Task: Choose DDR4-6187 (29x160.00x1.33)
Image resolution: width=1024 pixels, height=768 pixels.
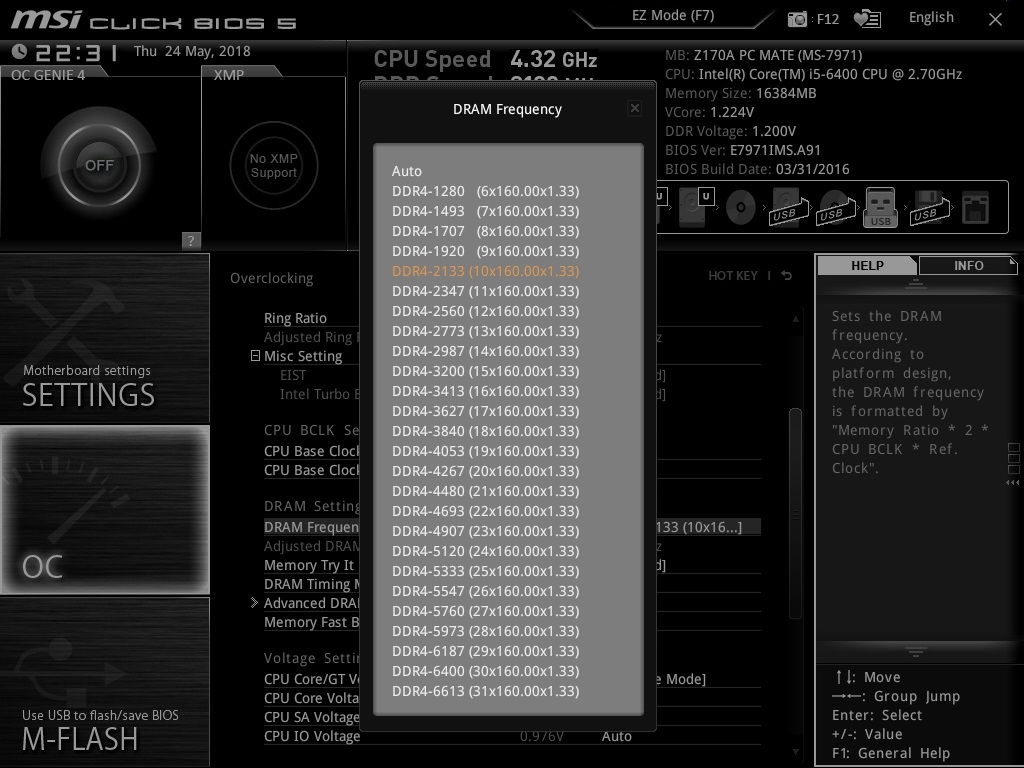Action: (x=485, y=651)
